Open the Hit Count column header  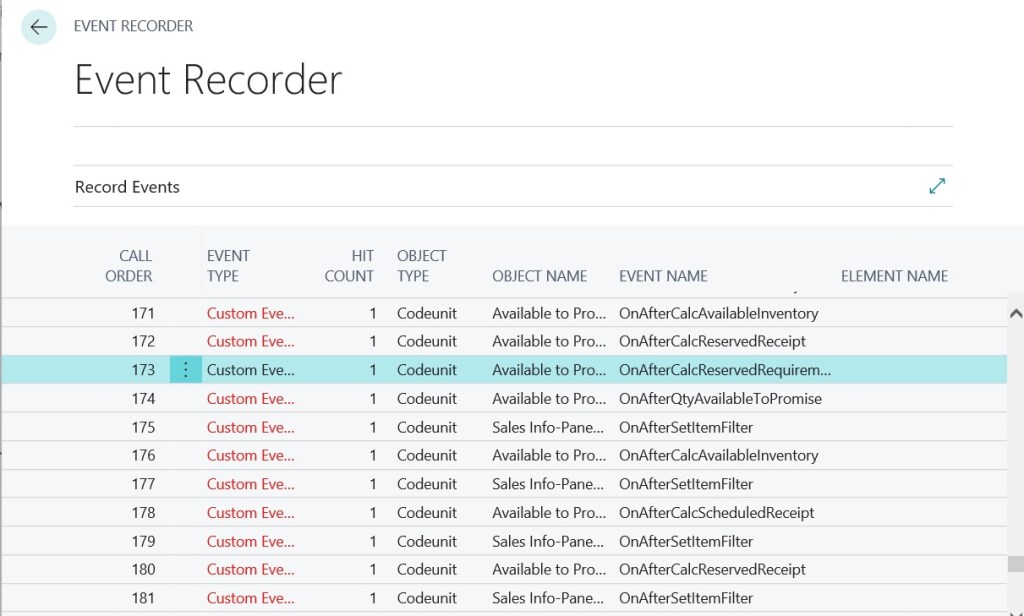(349, 266)
